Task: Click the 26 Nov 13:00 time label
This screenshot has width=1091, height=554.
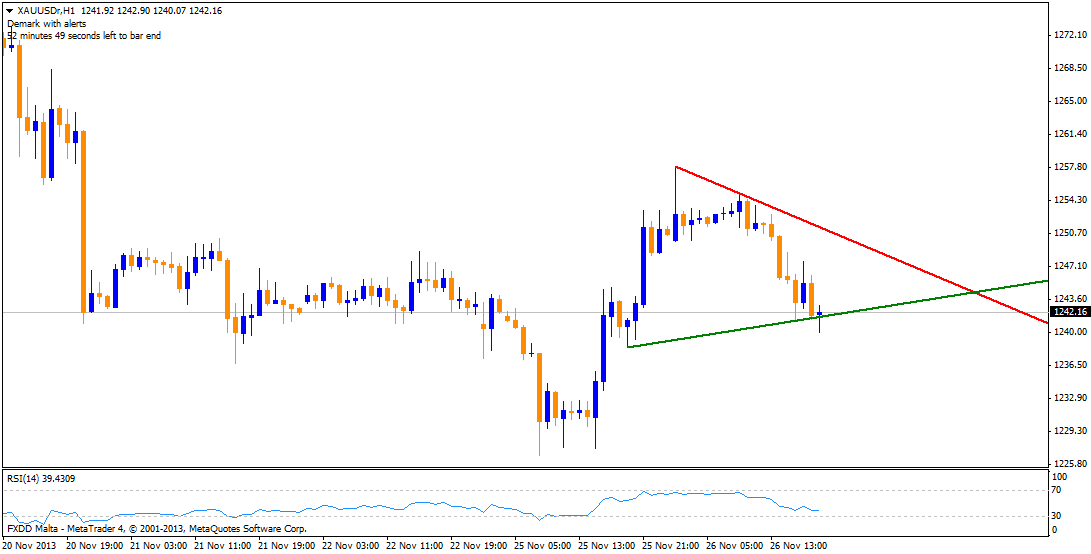Action: click(800, 546)
